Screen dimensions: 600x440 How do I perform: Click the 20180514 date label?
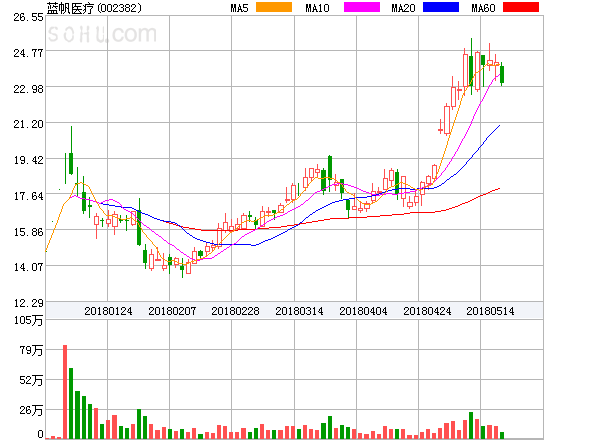click(x=490, y=311)
